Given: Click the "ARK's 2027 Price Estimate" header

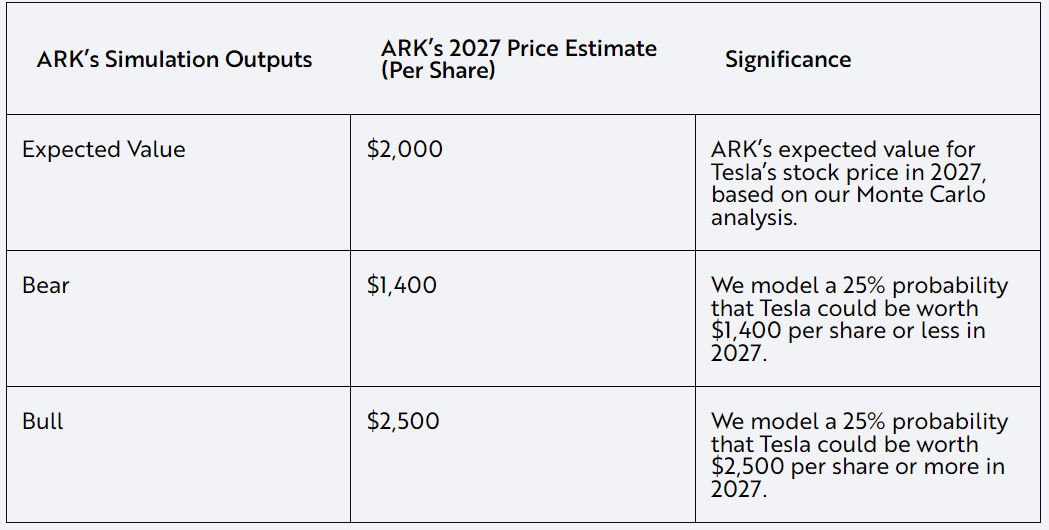Looking at the screenshot, I should [x=518, y=48].
